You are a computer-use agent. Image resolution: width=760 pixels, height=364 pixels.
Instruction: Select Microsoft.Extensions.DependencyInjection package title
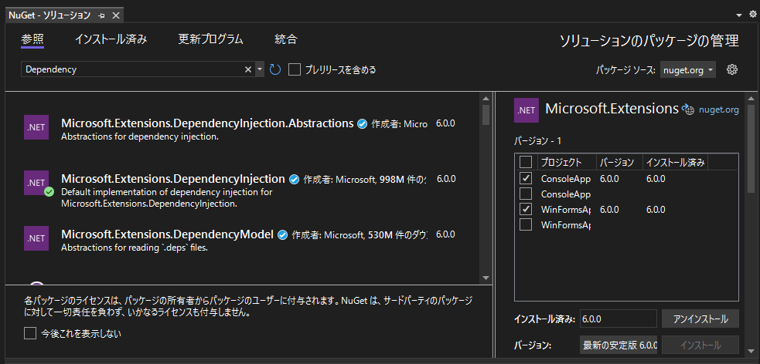[173, 178]
